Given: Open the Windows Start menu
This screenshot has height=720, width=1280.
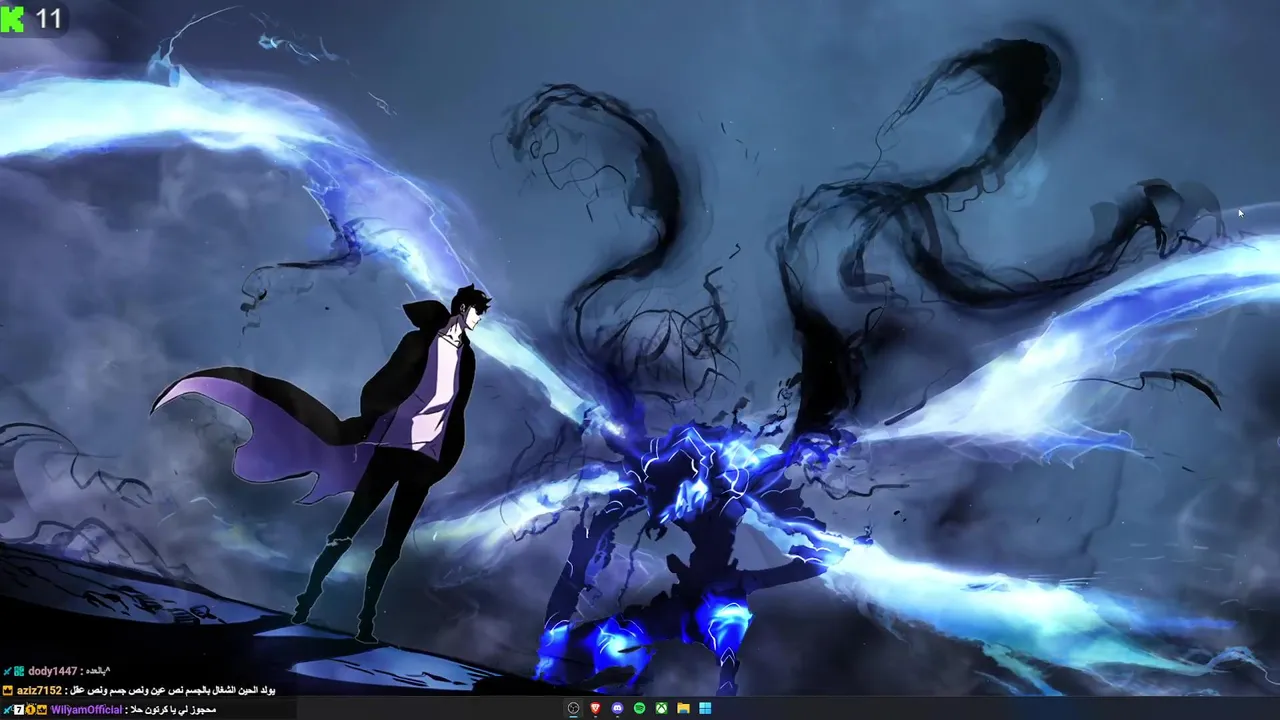Looking at the screenshot, I should click(x=705, y=708).
